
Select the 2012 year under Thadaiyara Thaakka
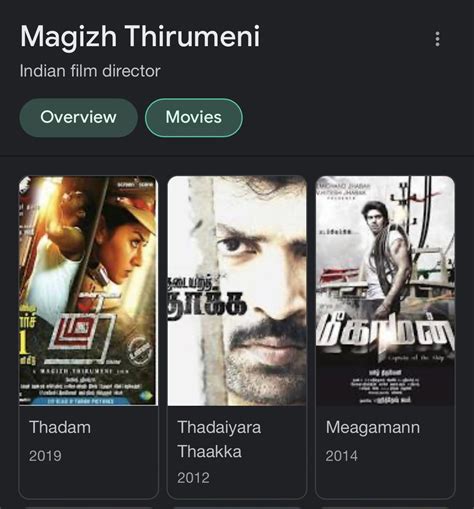193,478
